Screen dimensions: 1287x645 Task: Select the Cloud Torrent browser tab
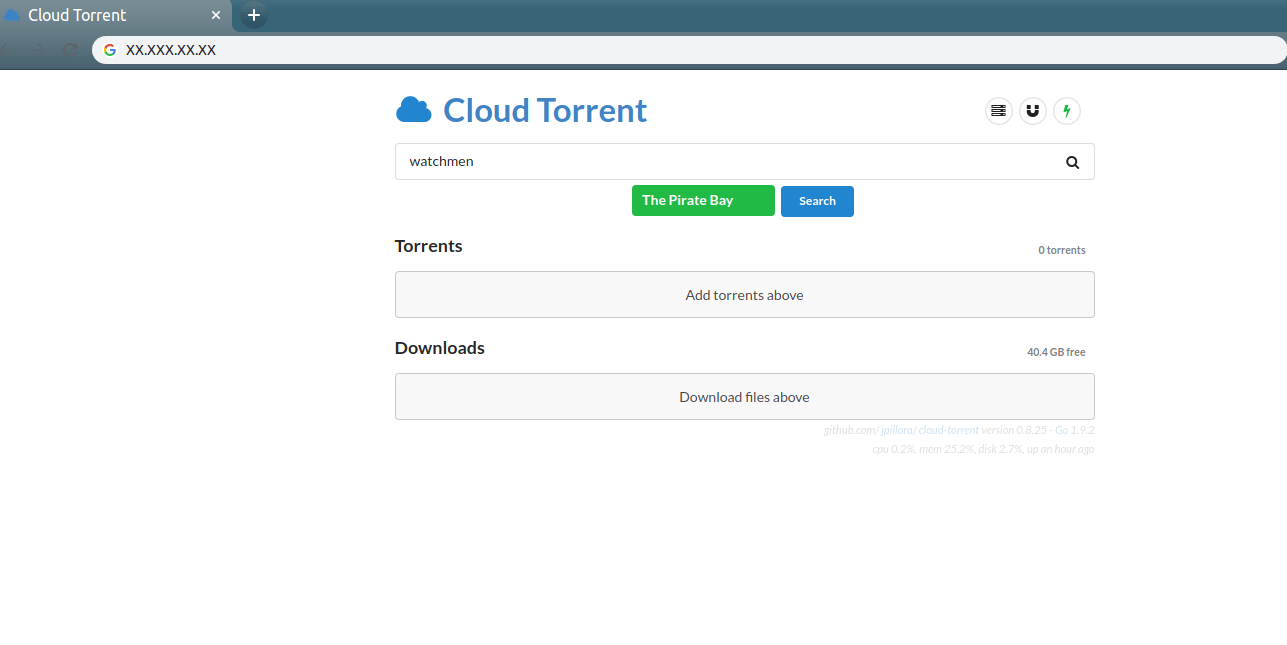point(116,15)
